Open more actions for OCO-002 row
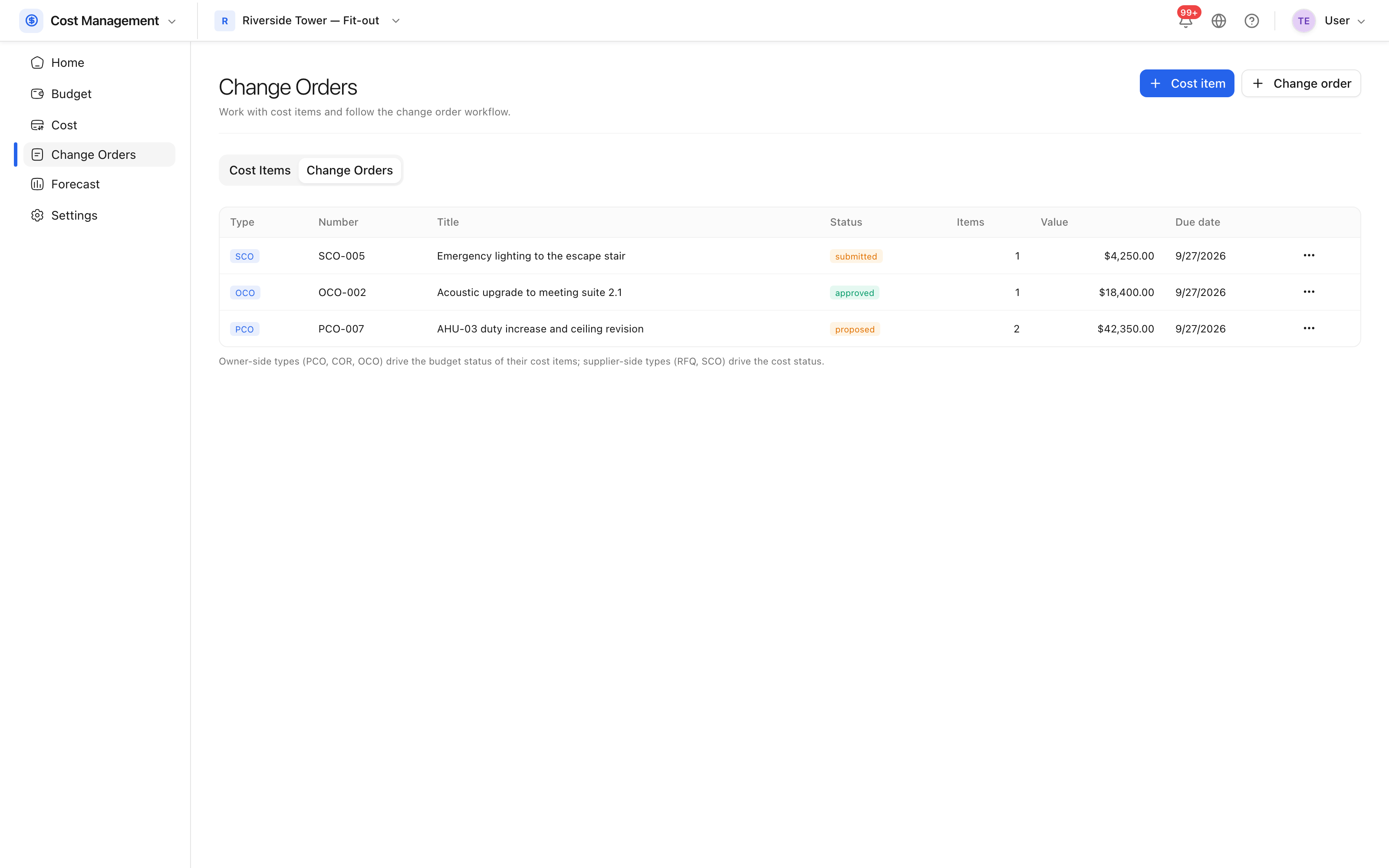Screen dimensions: 1389x868 pyautogui.click(x=1309, y=292)
